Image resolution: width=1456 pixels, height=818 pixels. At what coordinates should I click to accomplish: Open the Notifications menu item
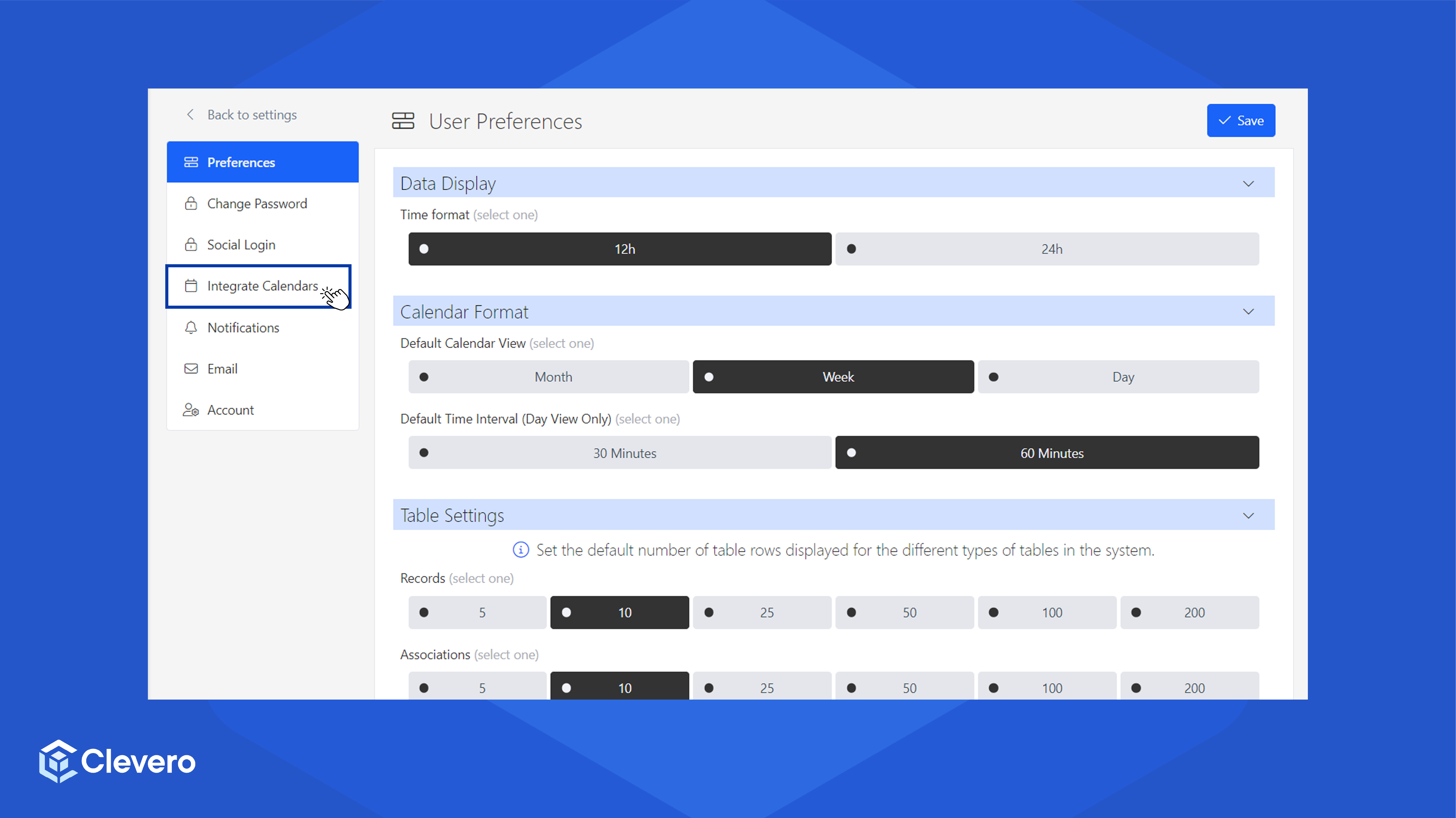[243, 328]
